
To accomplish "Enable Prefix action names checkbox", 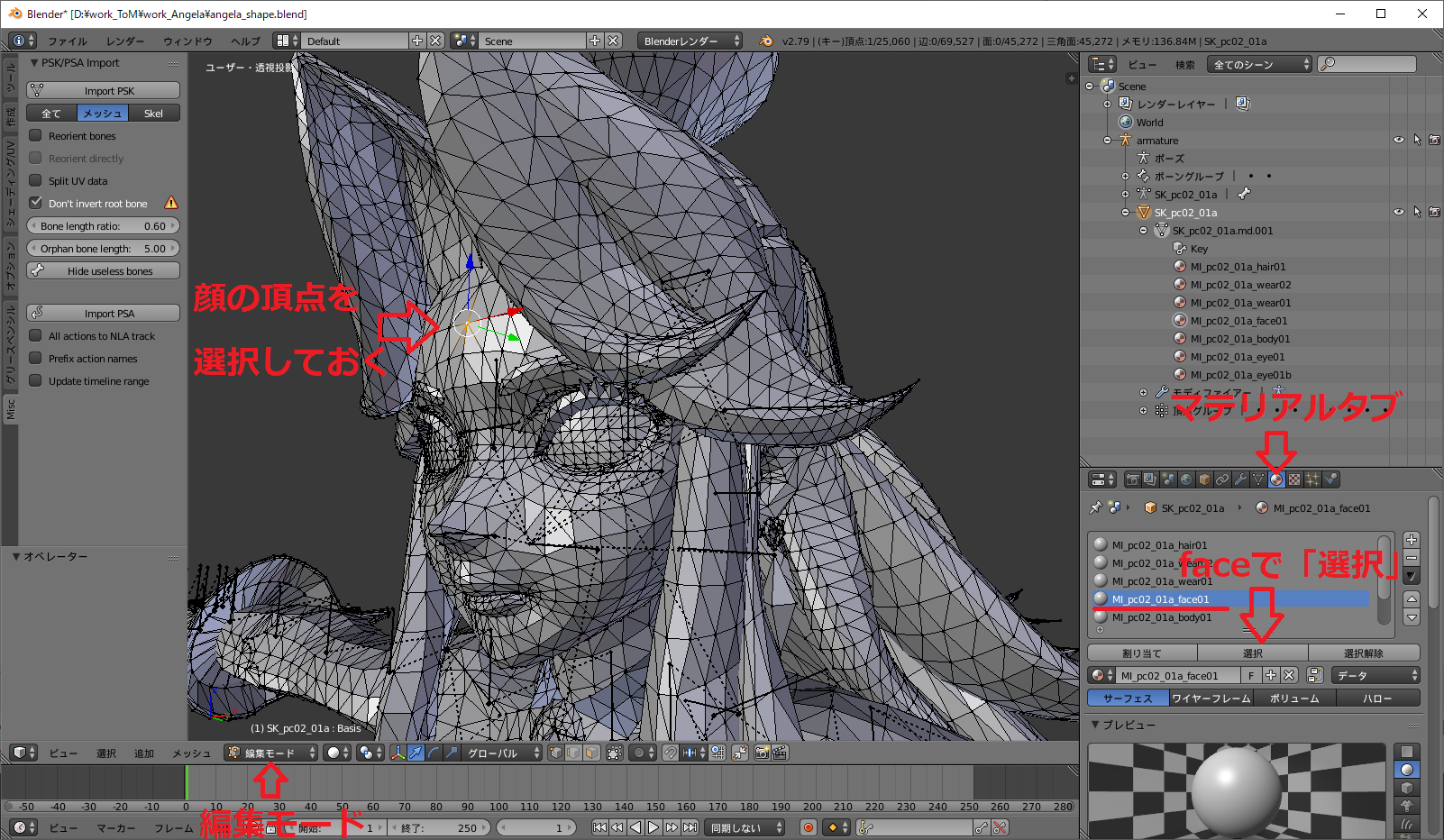I will 36,358.
